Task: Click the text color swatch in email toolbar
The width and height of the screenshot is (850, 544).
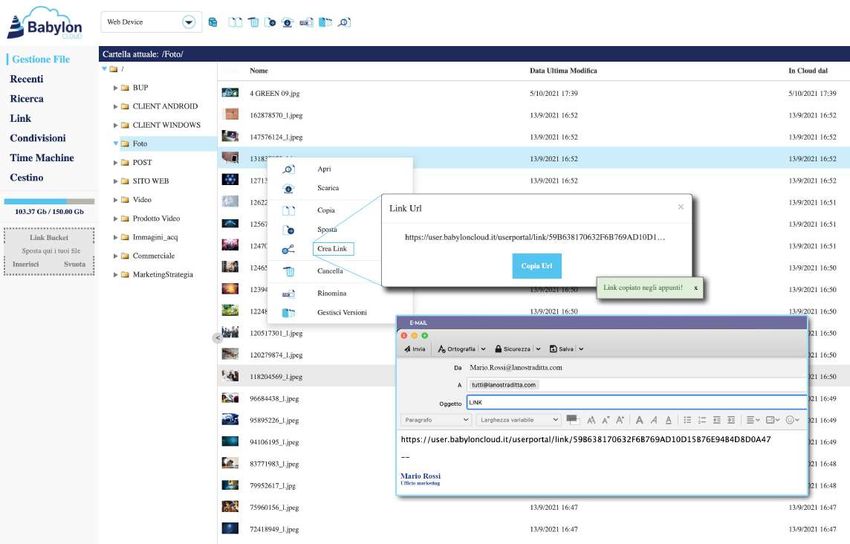Action: coord(572,419)
